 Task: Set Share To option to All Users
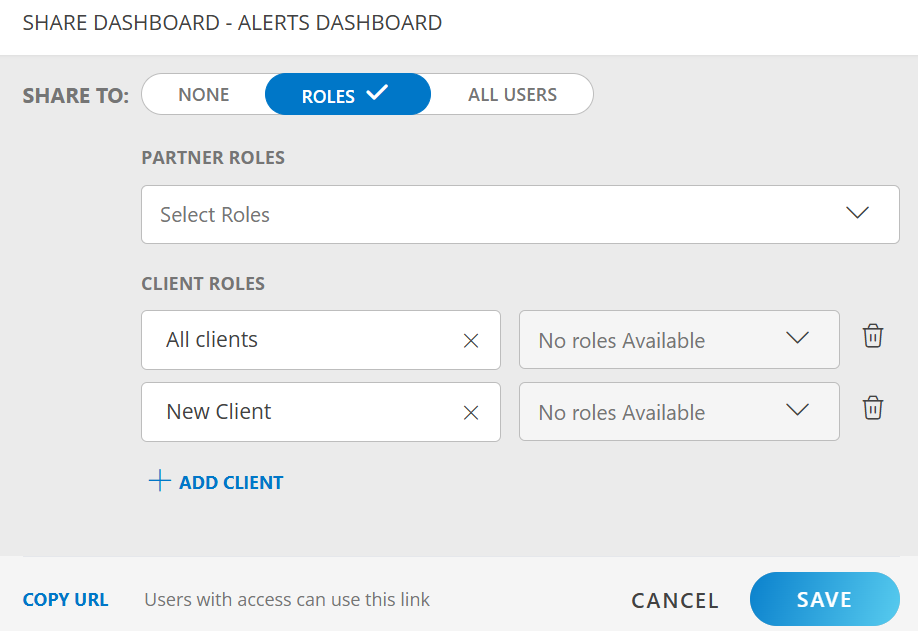tap(512, 95)
